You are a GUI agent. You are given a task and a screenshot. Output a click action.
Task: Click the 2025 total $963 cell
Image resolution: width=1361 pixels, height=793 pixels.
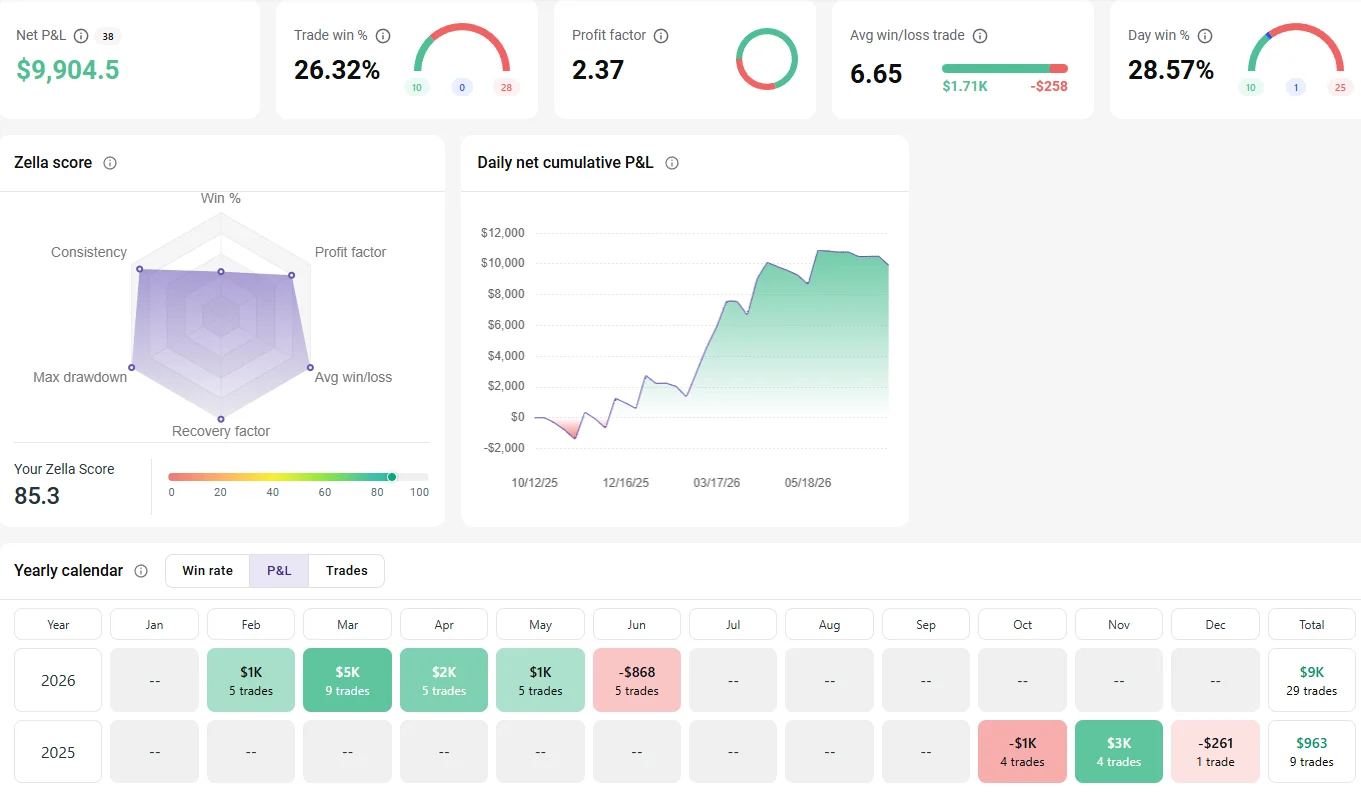tap(1312, 751)
